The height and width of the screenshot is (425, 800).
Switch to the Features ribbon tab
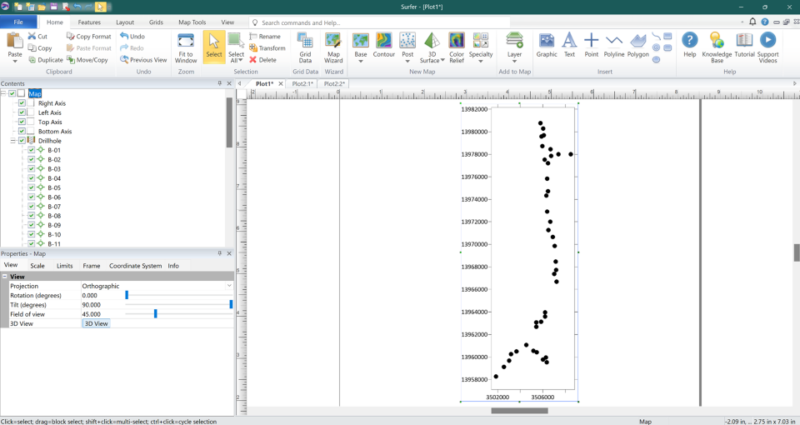pyautogui.click(x=89, y=22)
